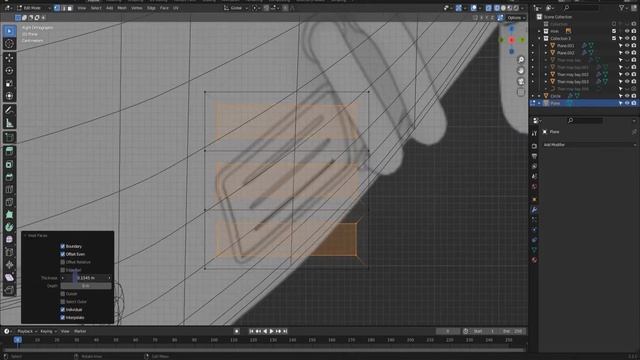Open the viewport View menu
Screen dimensions: 640x360
(82, 8)
